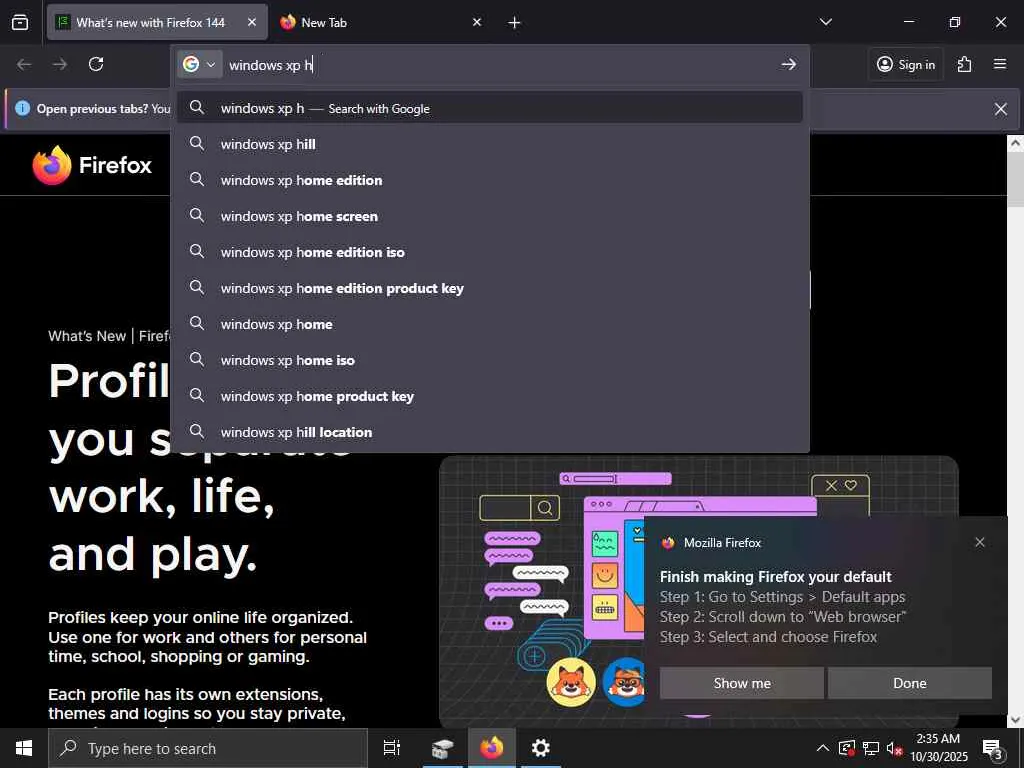Choose the 'windows xp home iso' suggestion
1024x768 pixels.
(x=490, y=360)
